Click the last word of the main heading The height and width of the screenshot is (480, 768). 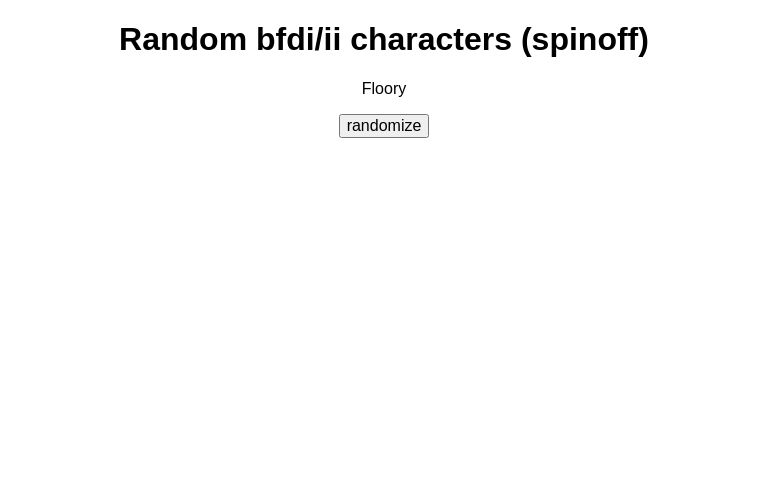pos(584,39)
